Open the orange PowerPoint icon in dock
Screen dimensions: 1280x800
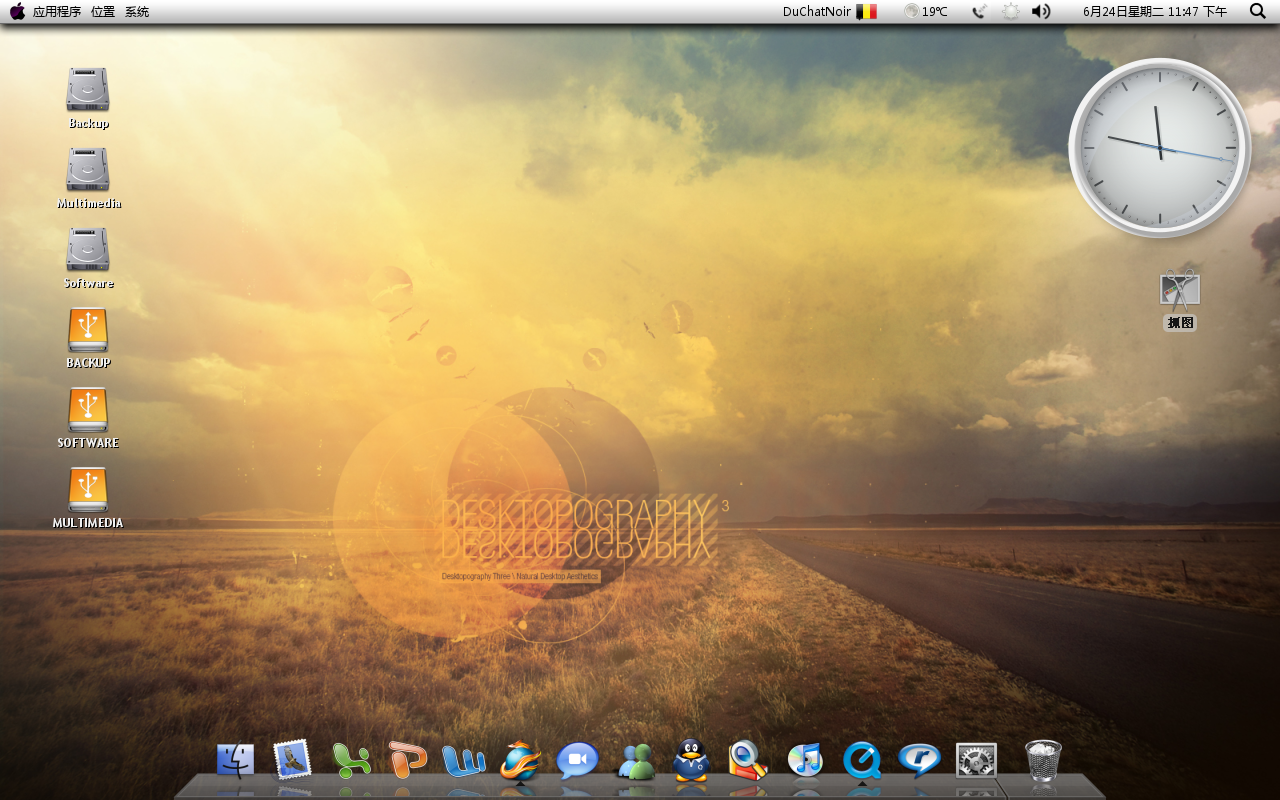point(407,760)
